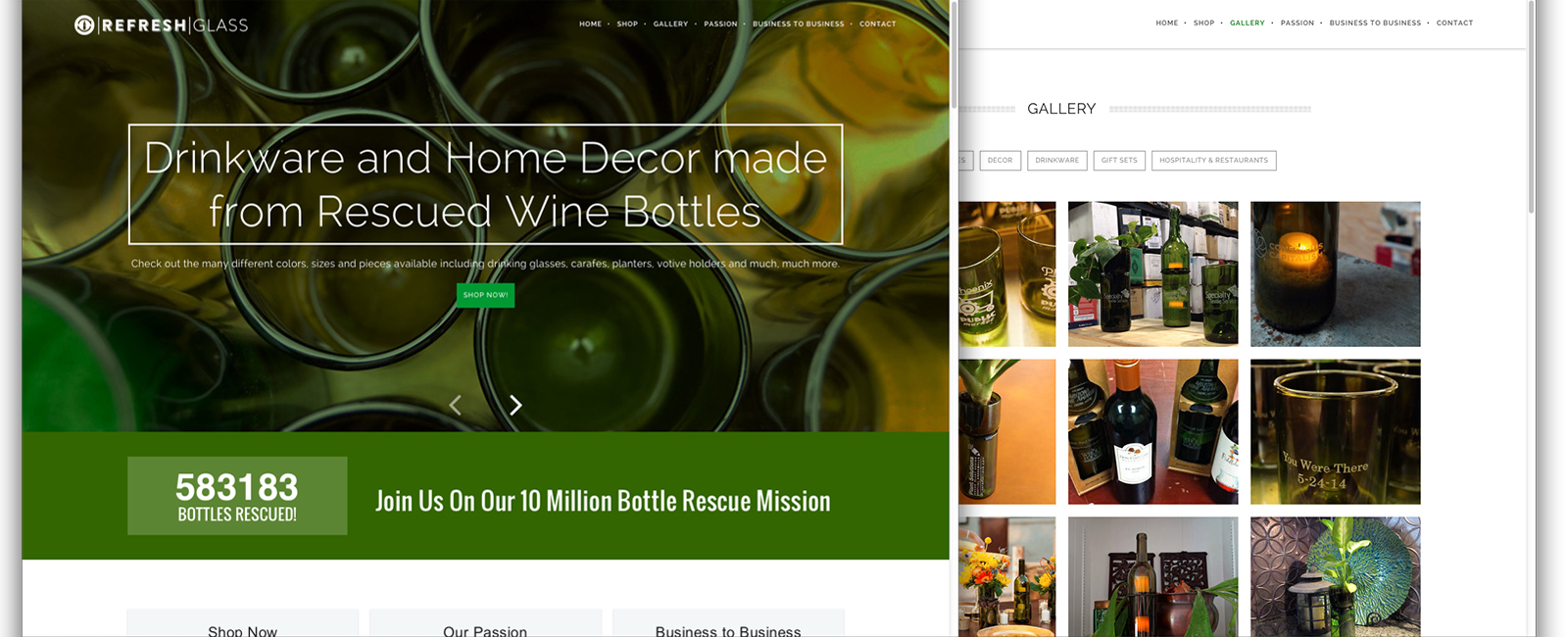Image resolution: width=1568 pixels, height=637 pixels.
Task: Click the left page vertical scrollbar
Action: point(954,318)
